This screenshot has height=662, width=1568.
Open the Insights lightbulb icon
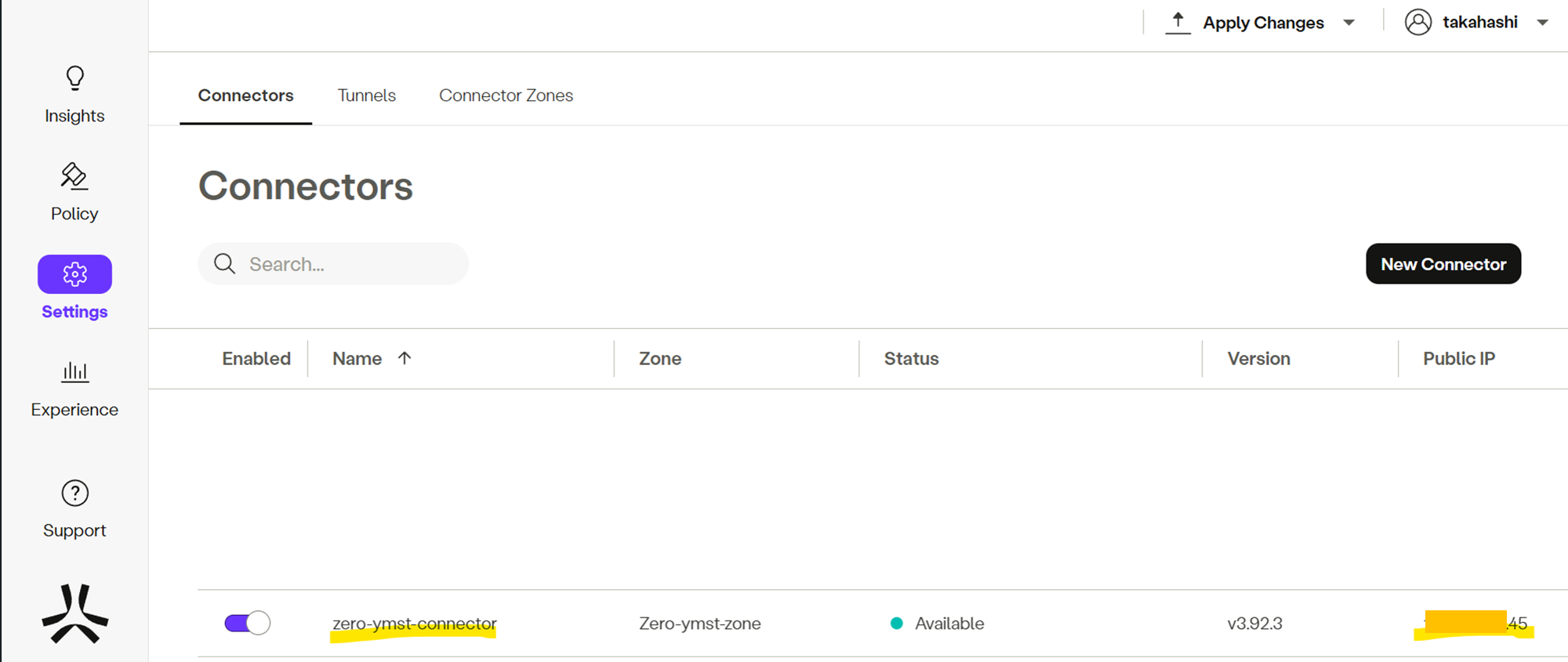74,78
